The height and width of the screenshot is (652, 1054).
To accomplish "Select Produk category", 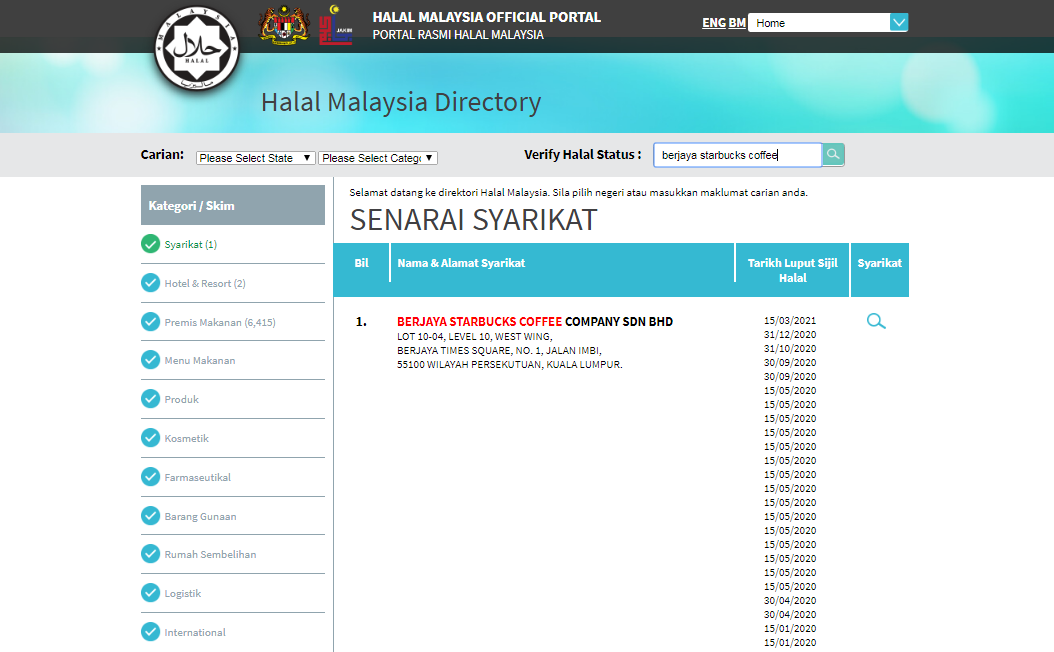I will pyautogui.click(x=181, y=400).
